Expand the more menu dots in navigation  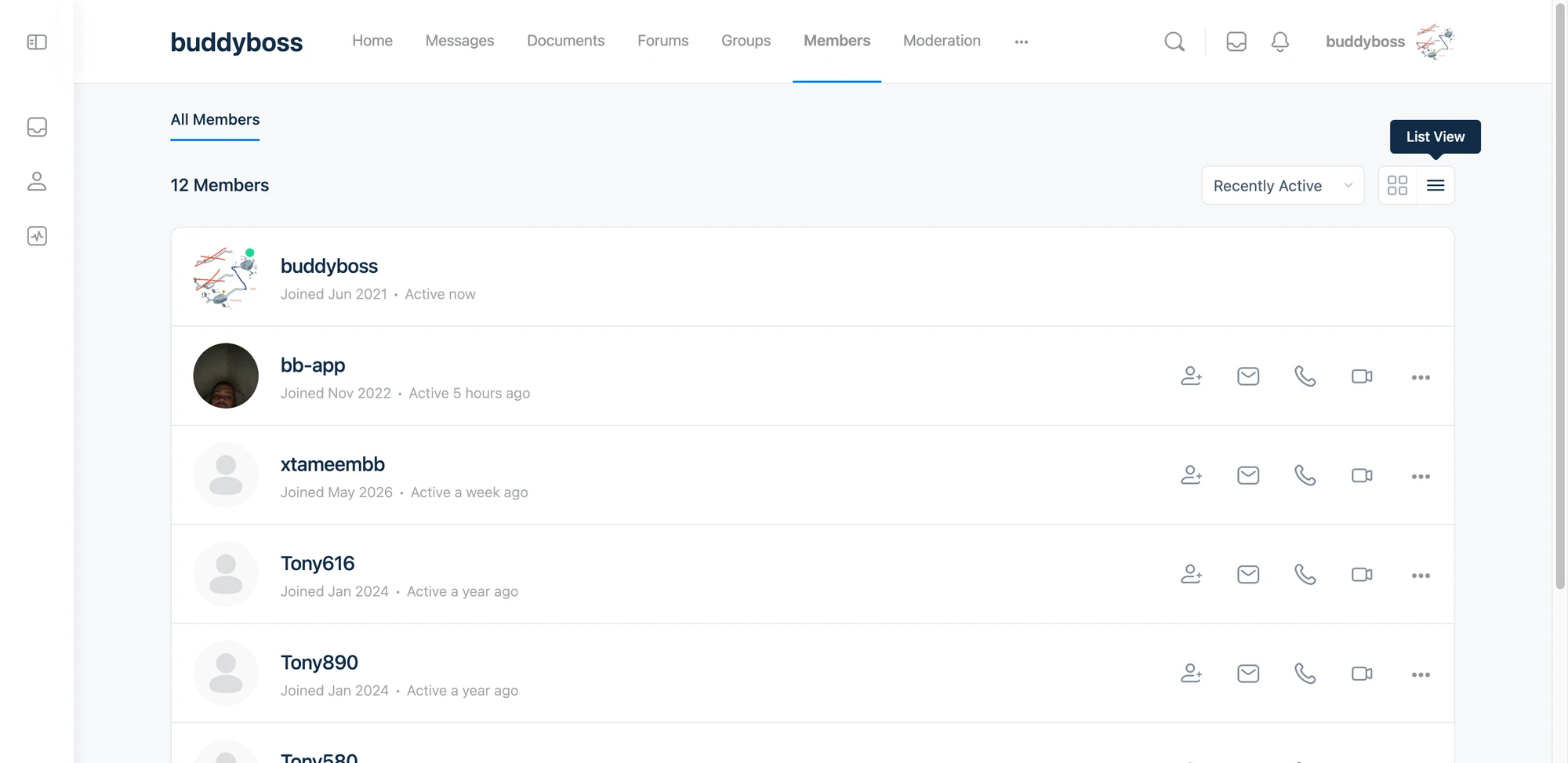[x=1021, y=42]
